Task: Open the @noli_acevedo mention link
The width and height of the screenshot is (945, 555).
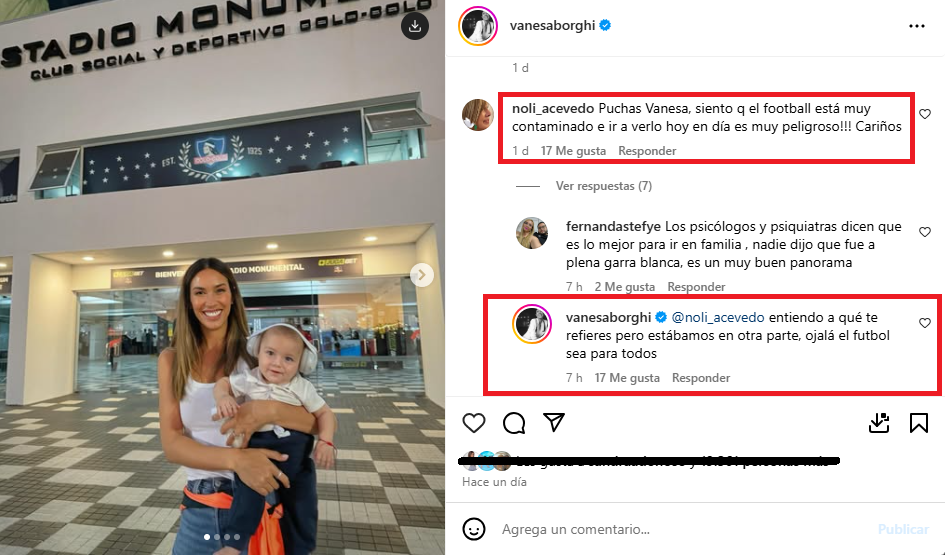Action: point(718,318)
